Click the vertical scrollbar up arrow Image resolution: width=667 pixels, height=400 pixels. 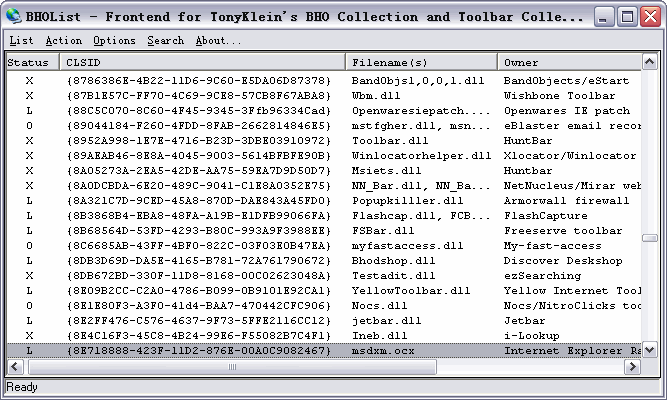point(649,62)
